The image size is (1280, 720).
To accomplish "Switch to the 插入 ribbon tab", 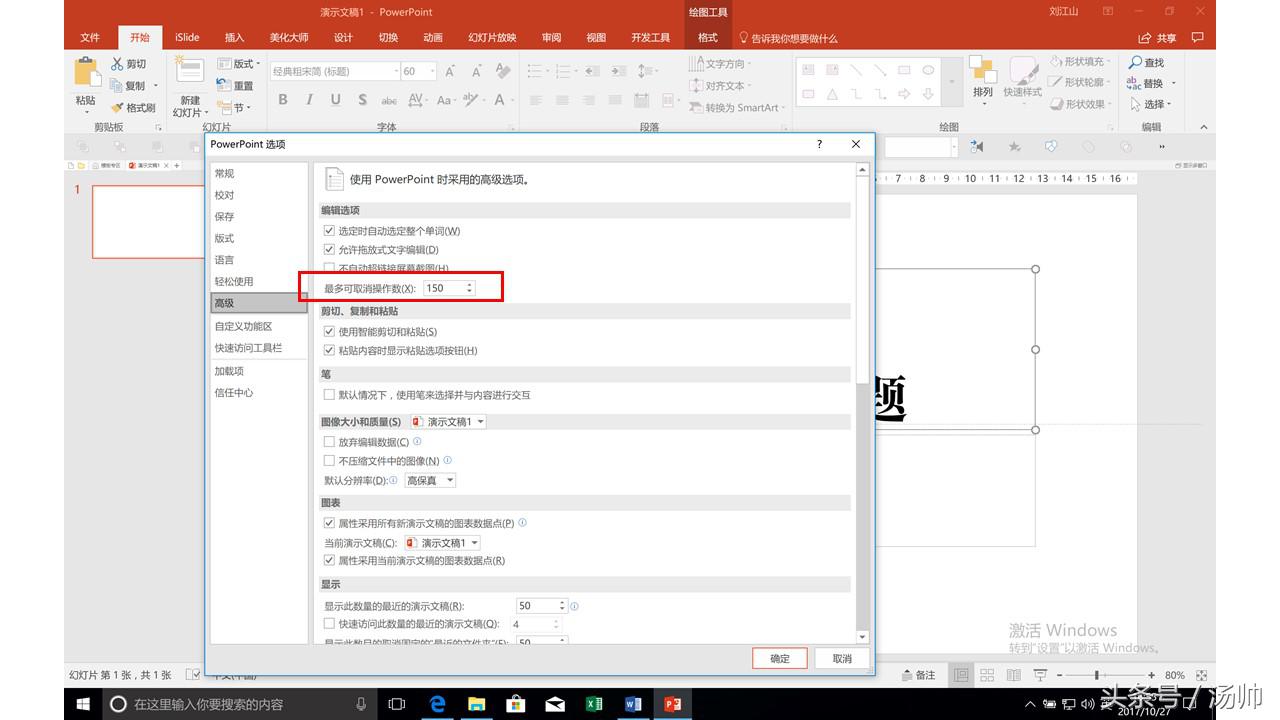I will 234,38.
